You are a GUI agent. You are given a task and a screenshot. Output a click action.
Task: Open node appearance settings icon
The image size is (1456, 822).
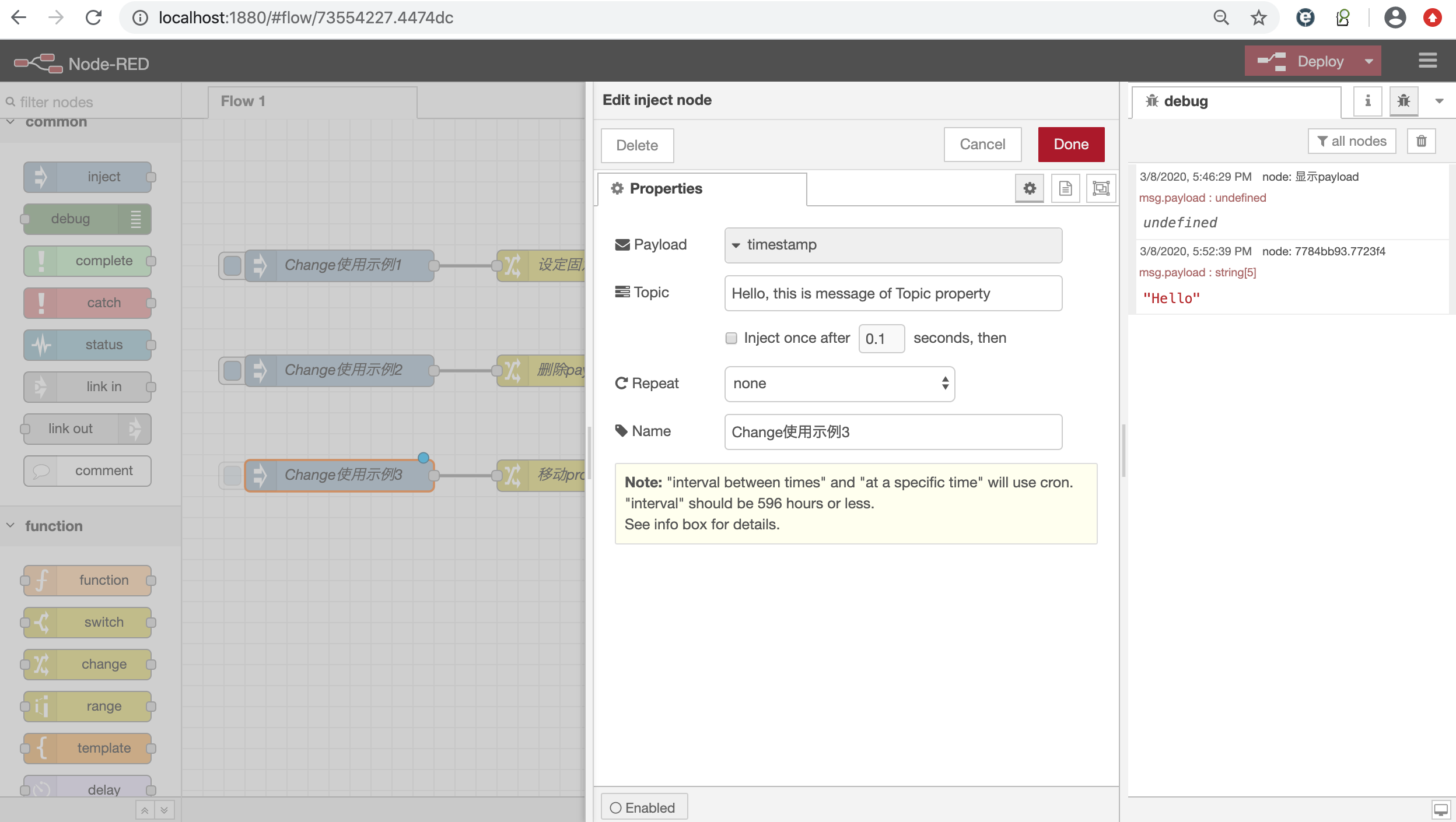click(x=1101, y=188)
